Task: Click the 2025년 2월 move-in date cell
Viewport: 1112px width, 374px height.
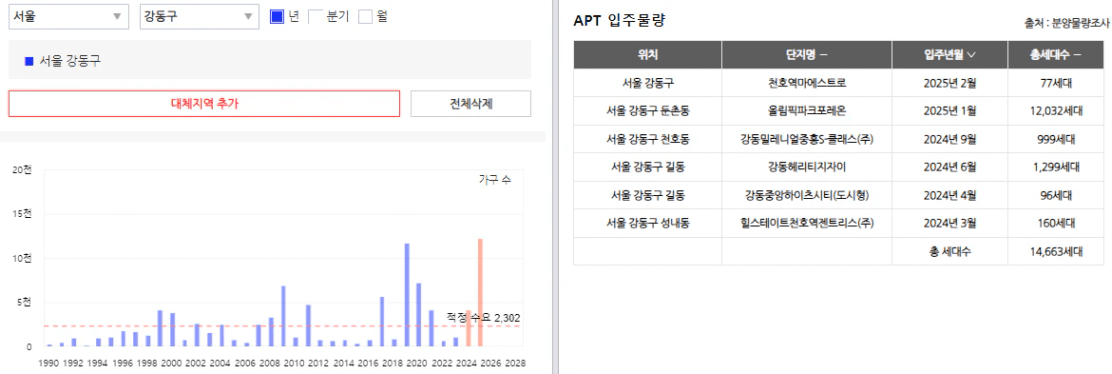Action: [x=950, y=83]
